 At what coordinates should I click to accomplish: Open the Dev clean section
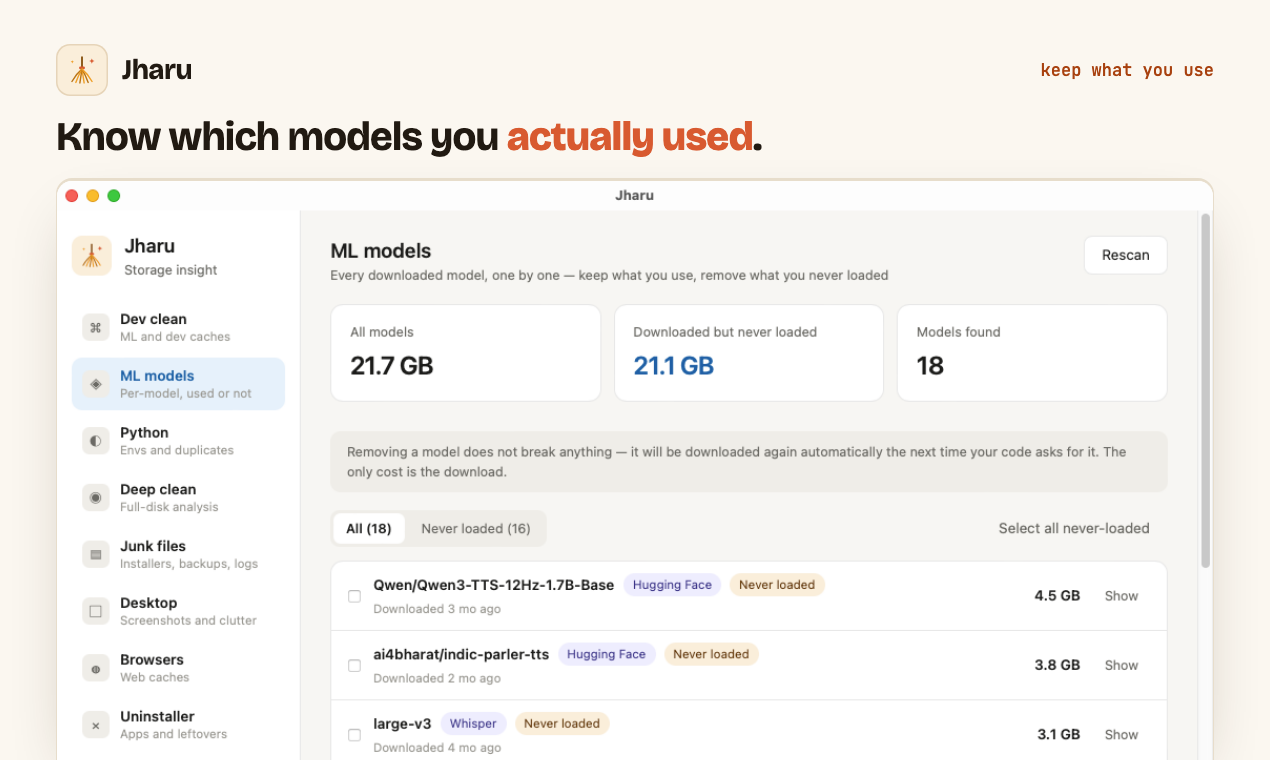pyautogui.click(x=178, y=327)
